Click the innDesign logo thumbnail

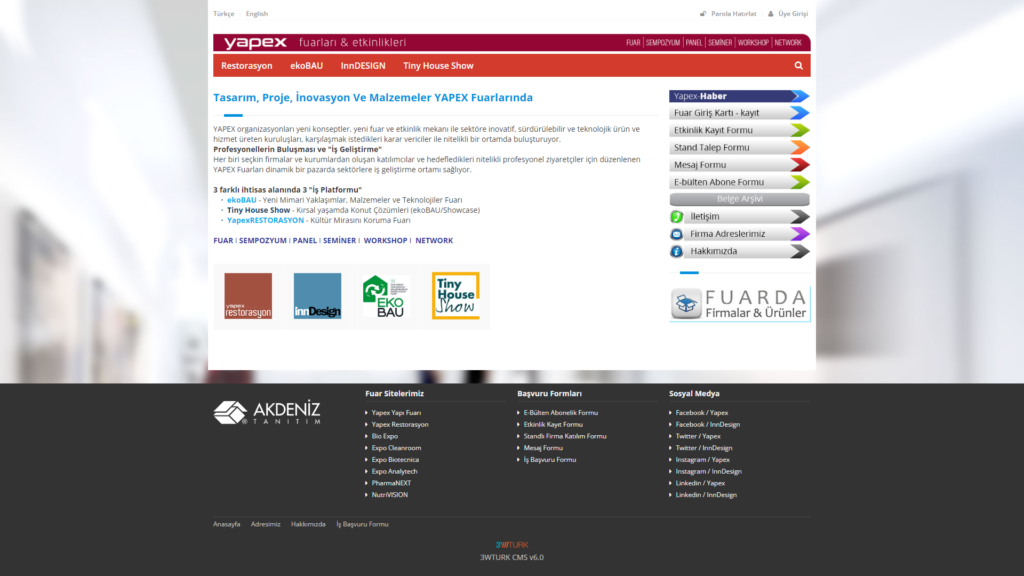[316, 297]
